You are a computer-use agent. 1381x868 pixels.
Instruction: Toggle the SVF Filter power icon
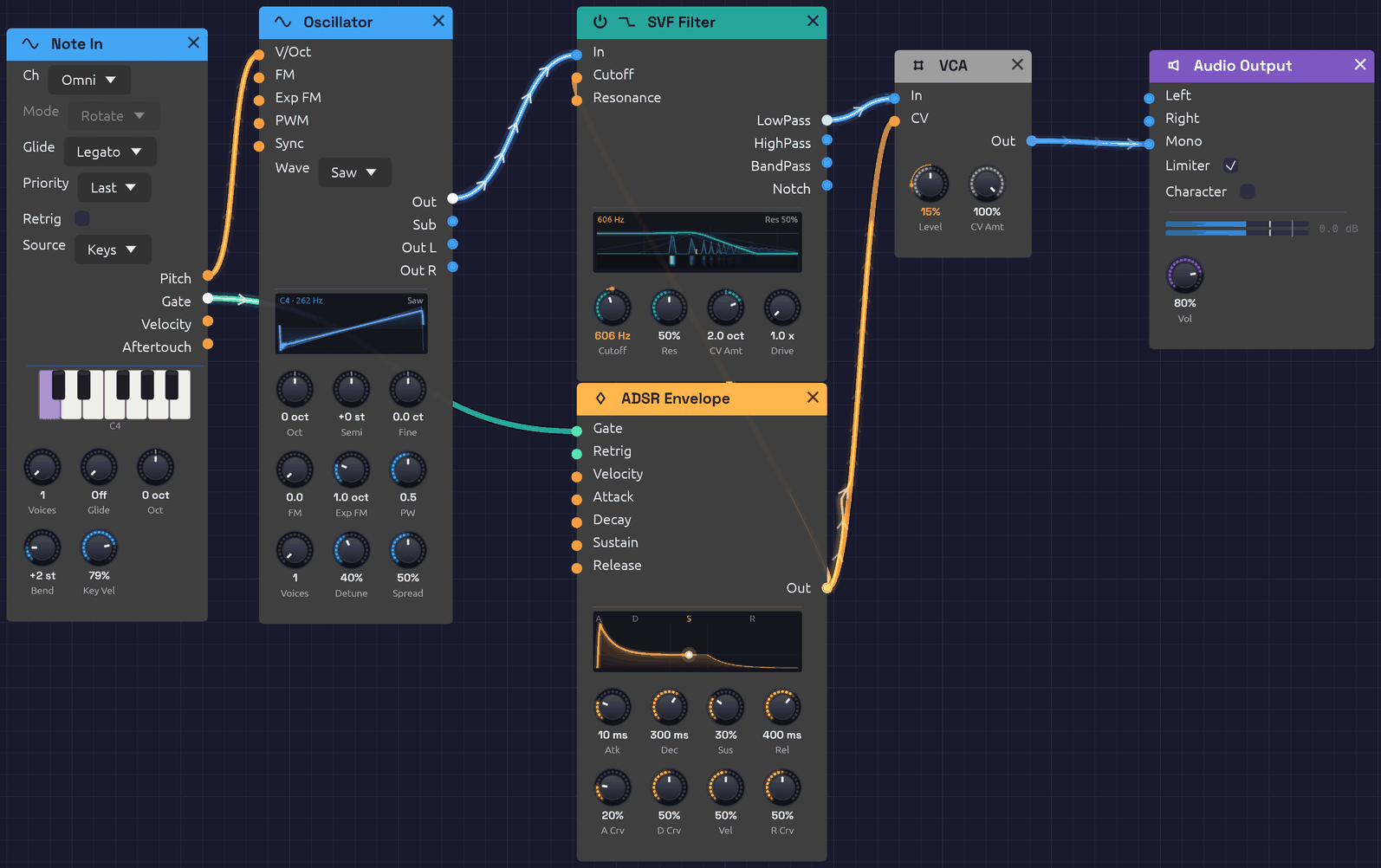(600, 22)
